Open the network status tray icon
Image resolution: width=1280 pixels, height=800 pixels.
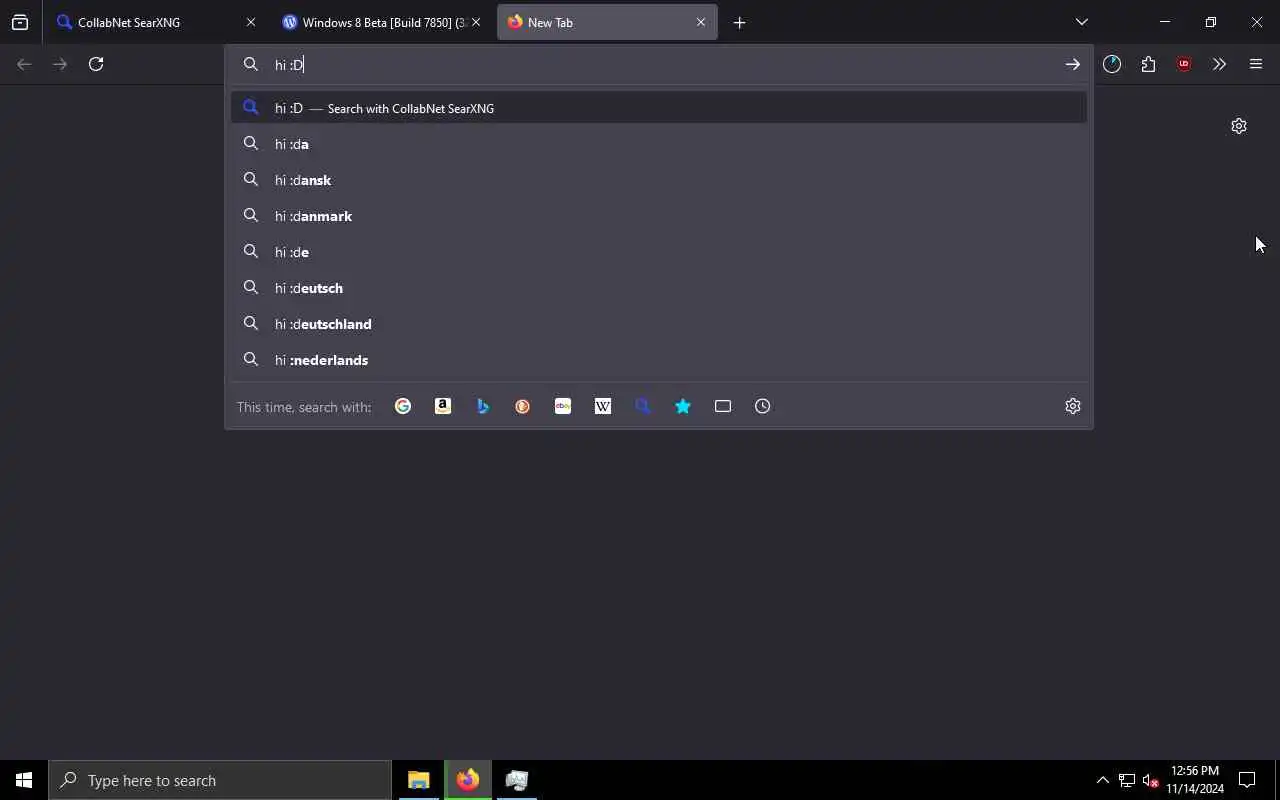tap(1126, 780)
